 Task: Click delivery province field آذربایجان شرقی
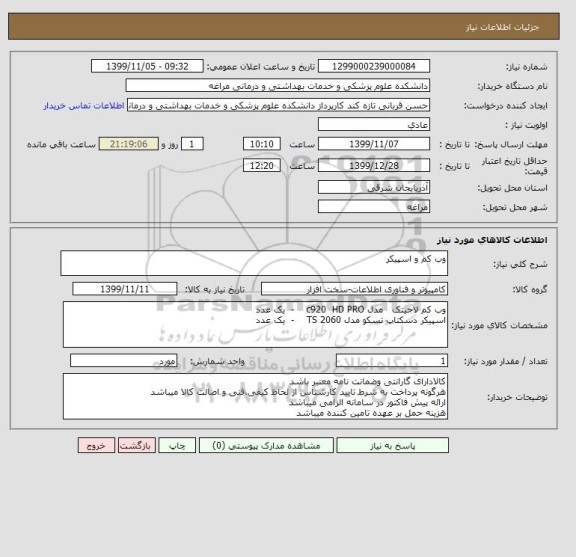click(374, 187)
